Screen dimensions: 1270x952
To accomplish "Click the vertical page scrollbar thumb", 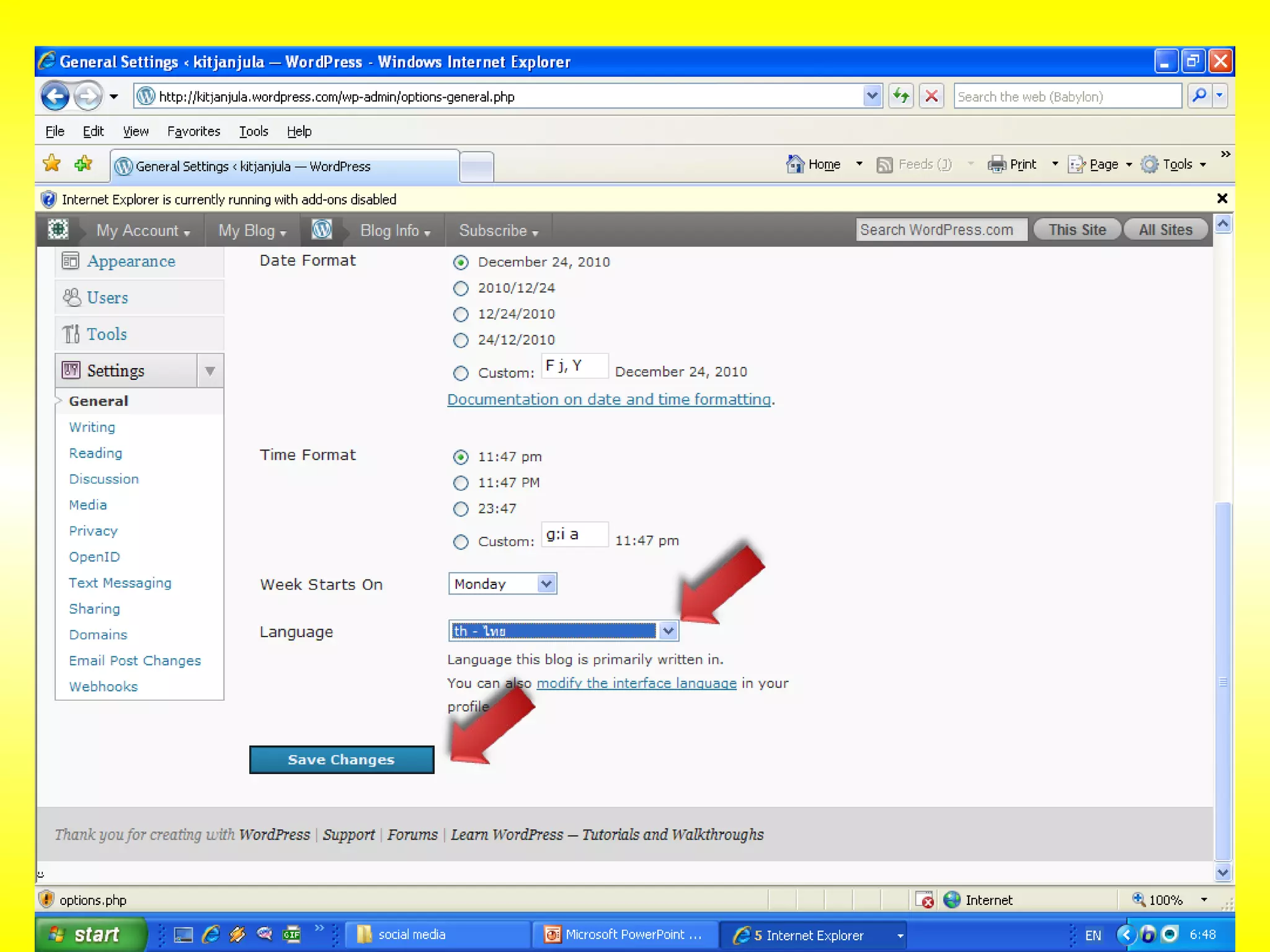I will [x=1222, y=682].
